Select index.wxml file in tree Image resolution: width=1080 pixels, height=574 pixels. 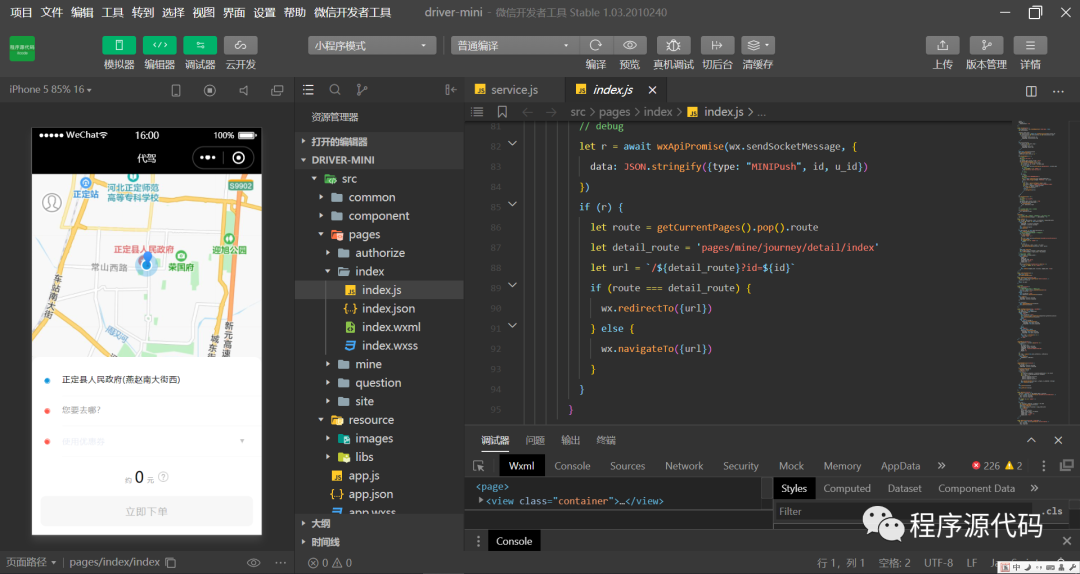(391, 327)
